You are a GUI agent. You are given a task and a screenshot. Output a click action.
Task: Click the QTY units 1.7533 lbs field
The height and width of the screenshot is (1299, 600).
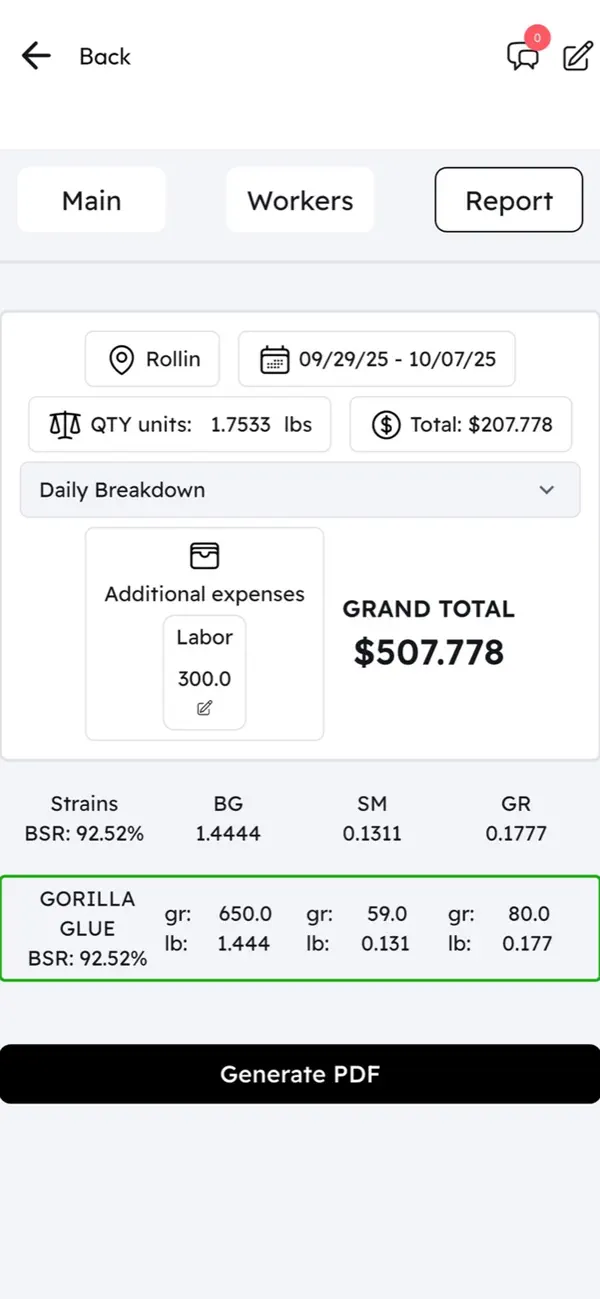tap(179, 424)
